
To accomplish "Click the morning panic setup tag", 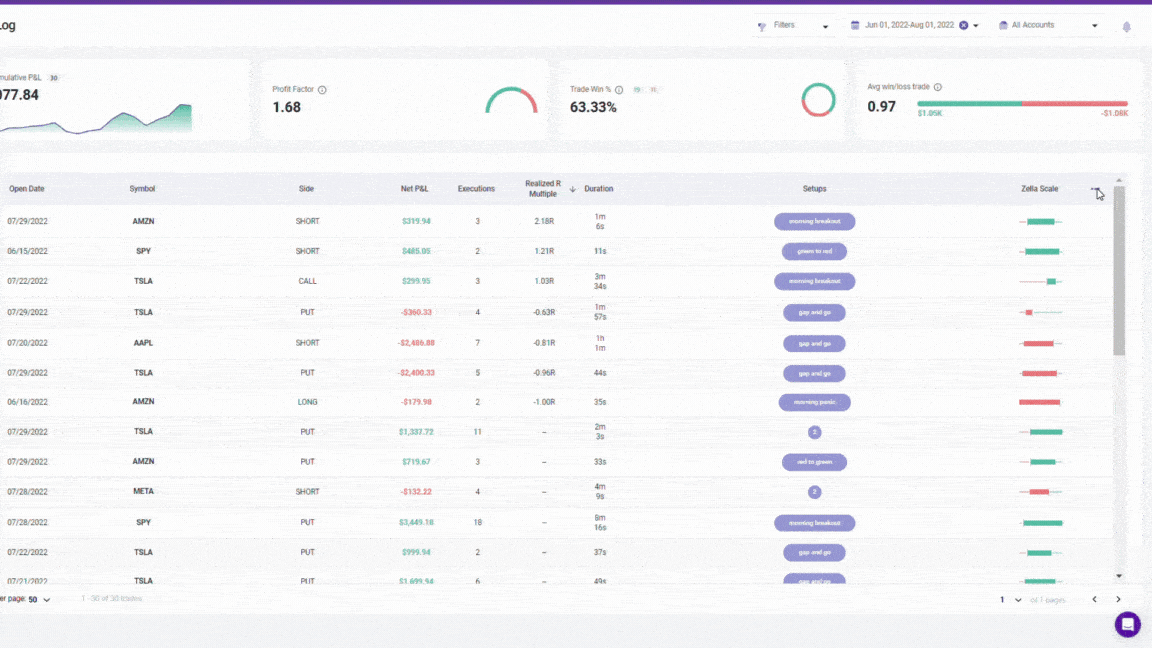I will tap(814, 402).
